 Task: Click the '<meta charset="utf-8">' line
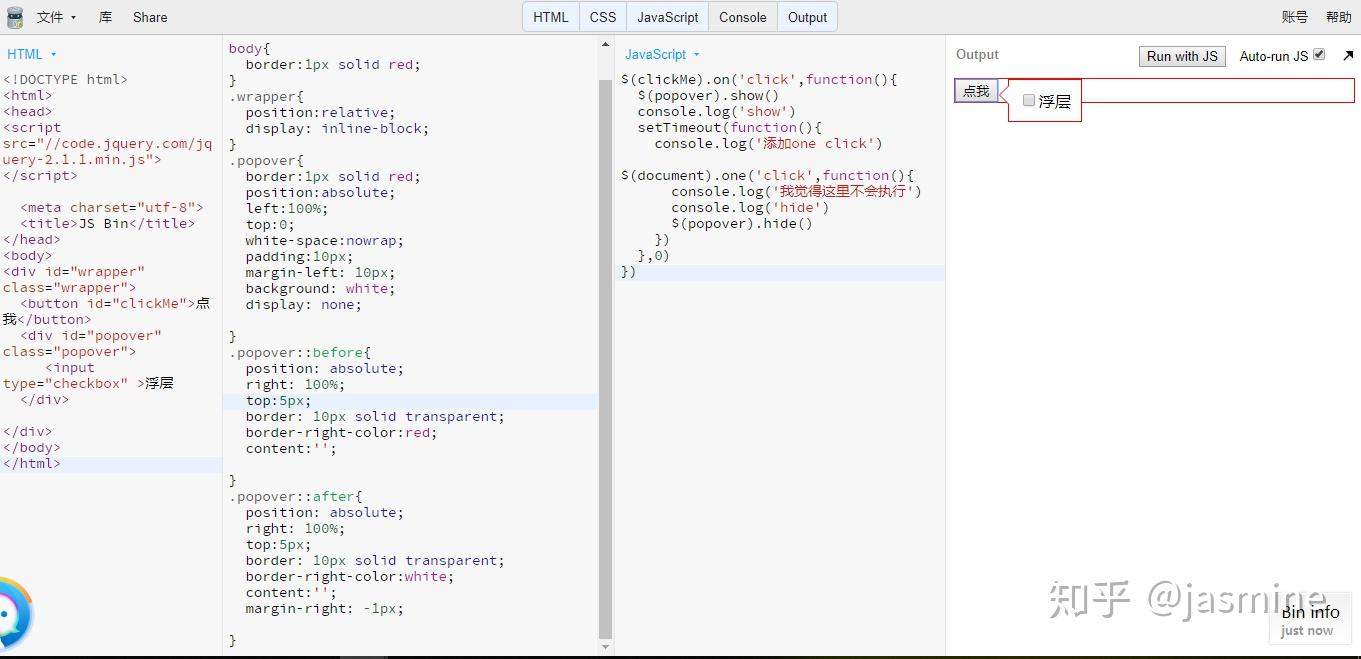112,207
